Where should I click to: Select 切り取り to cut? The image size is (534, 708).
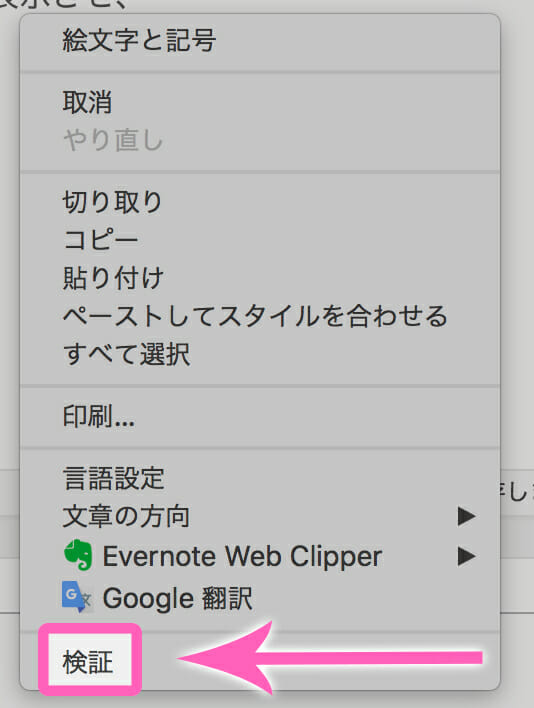tap(112, 201)
